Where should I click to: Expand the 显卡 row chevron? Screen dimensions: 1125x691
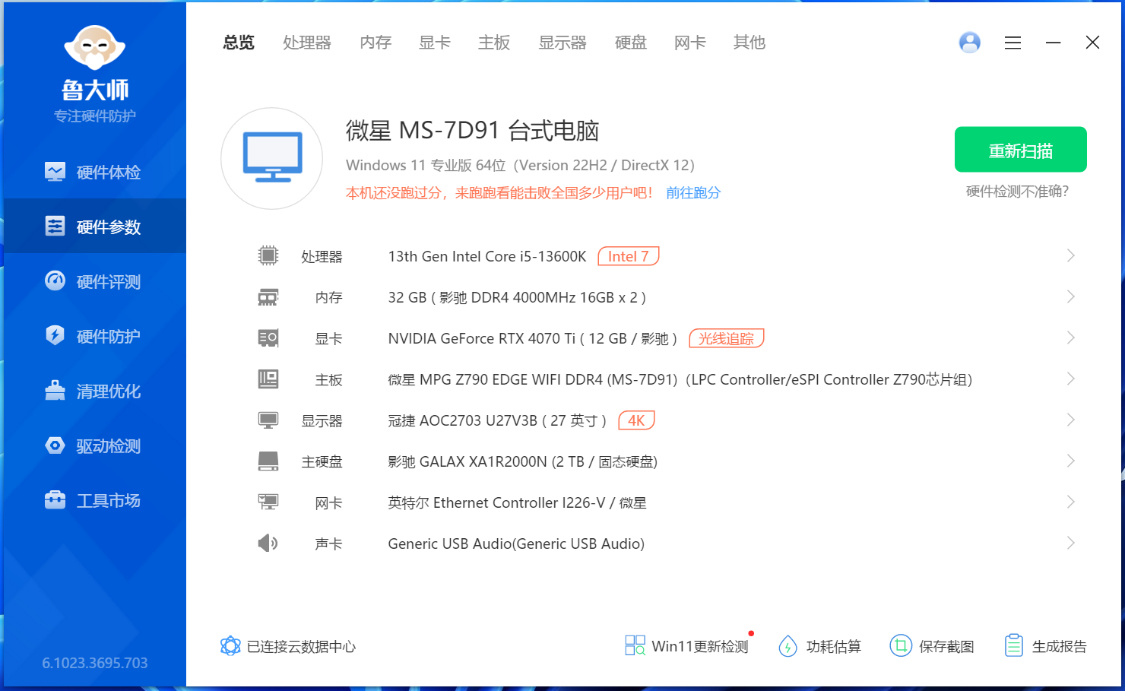tap(1070, 337)
